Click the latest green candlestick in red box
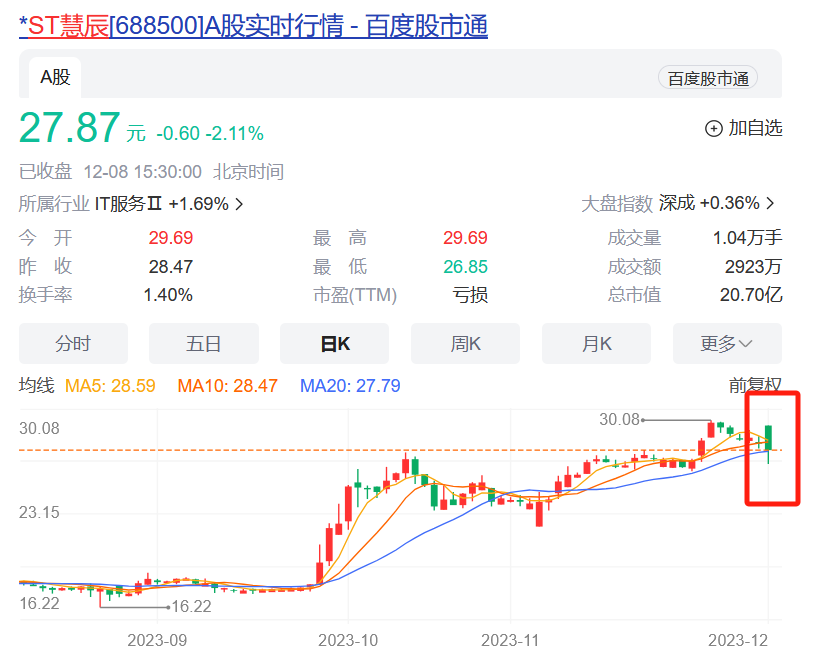Image resolution: width=825 pixels, height=655 pixels. coord(769,438)
